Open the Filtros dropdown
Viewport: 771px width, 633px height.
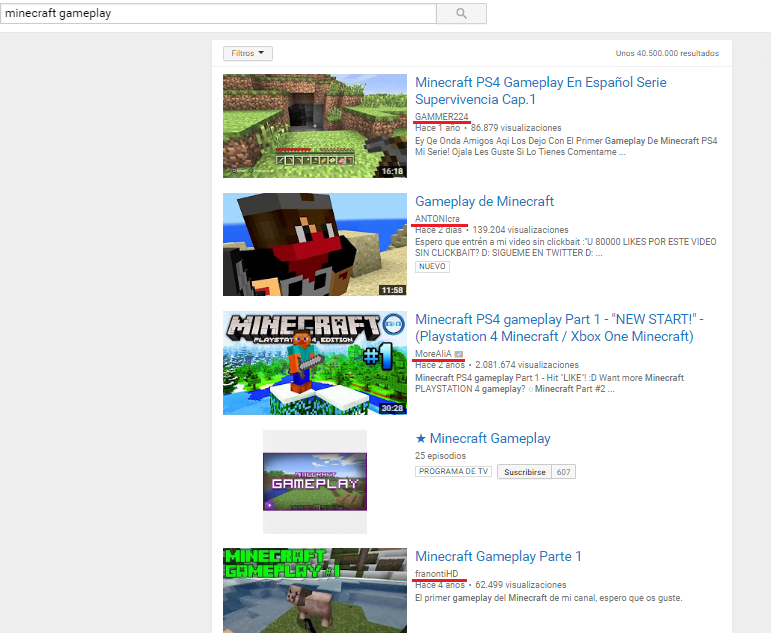pyautogui.click(x=248, y=53)
